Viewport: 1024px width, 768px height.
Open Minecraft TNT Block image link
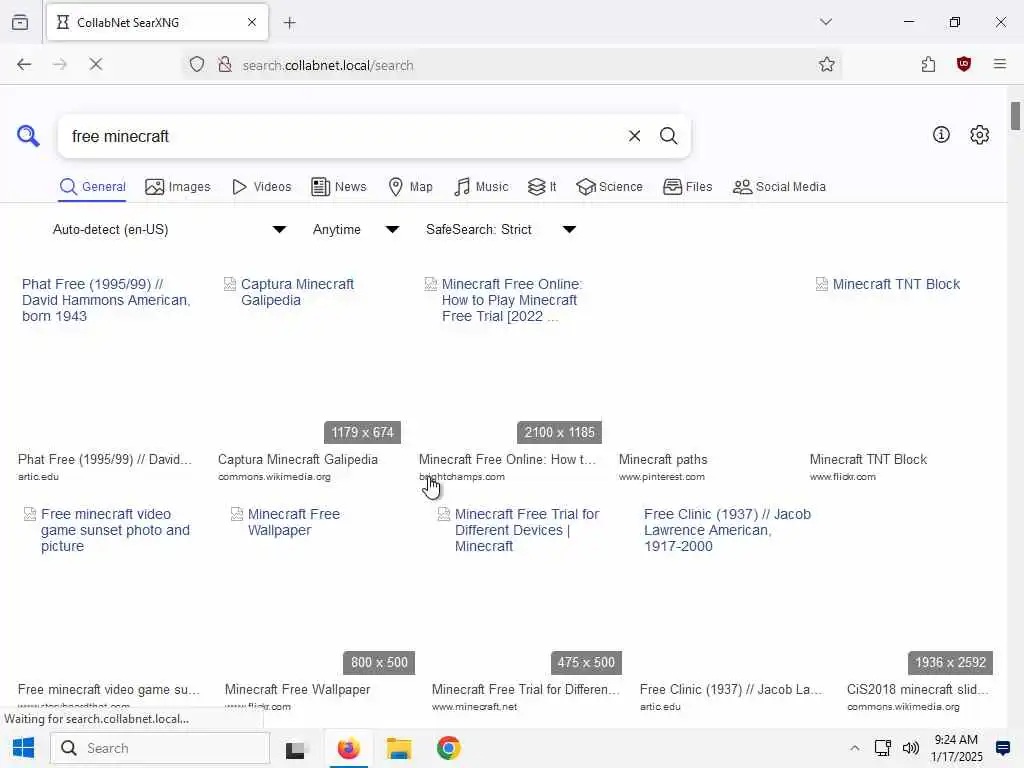click(895, 285)
